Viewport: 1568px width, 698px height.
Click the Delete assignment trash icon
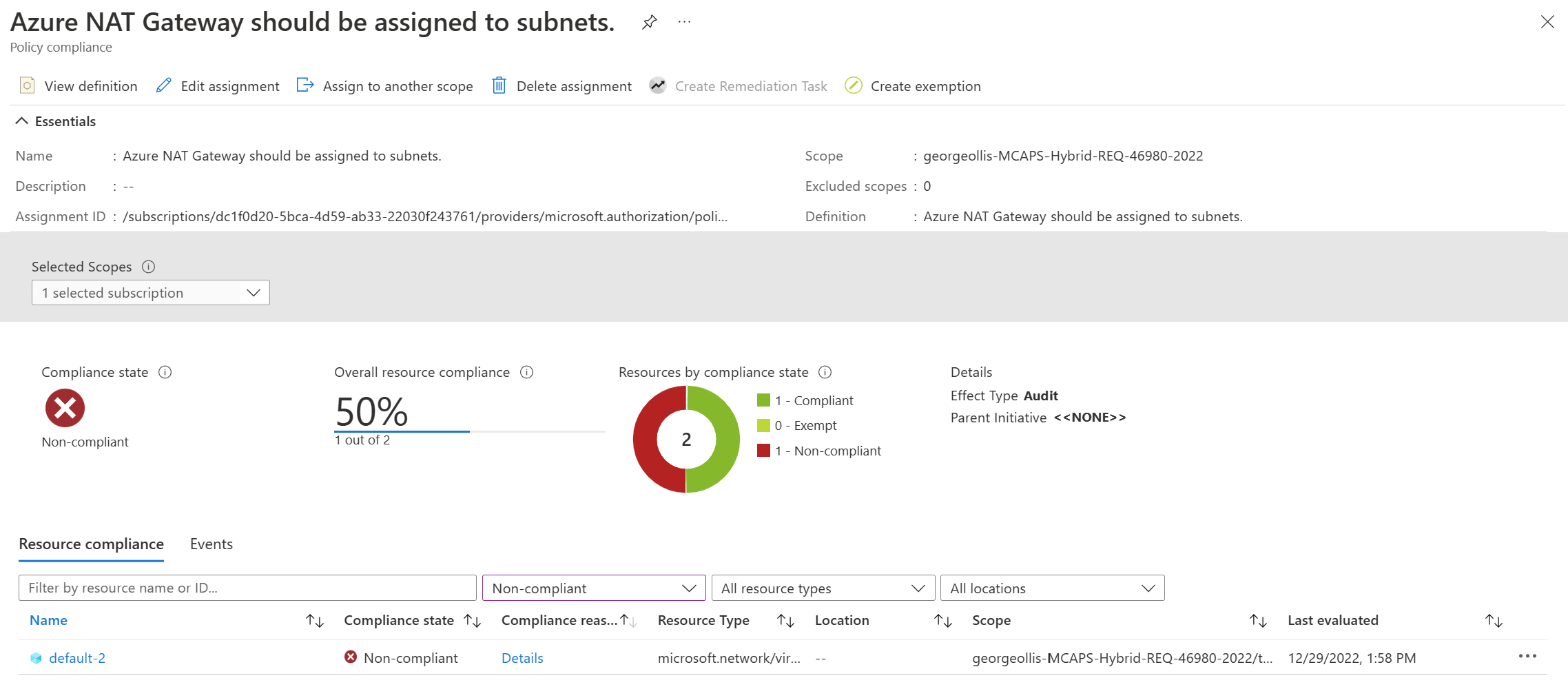[499, 85]
